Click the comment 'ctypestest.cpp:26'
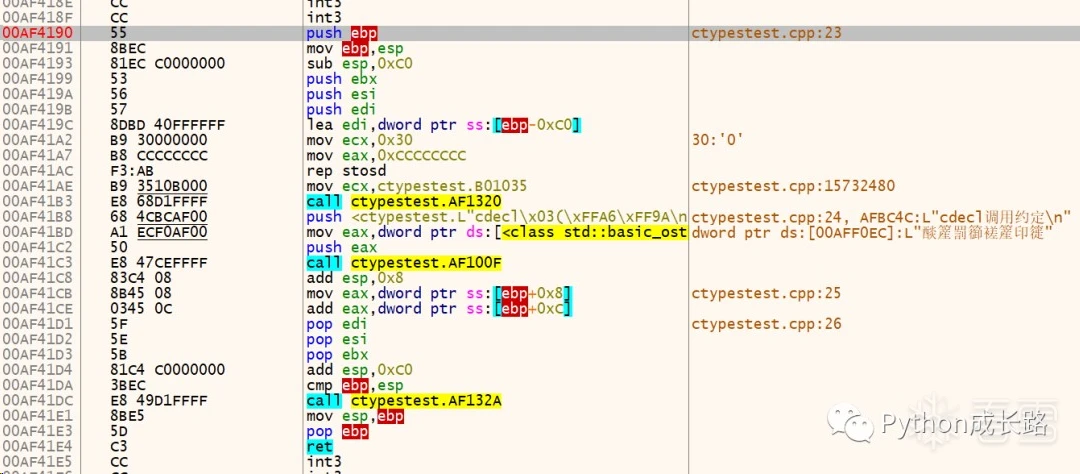Screen dimensions: 1080x474 (x=767, y=324)
